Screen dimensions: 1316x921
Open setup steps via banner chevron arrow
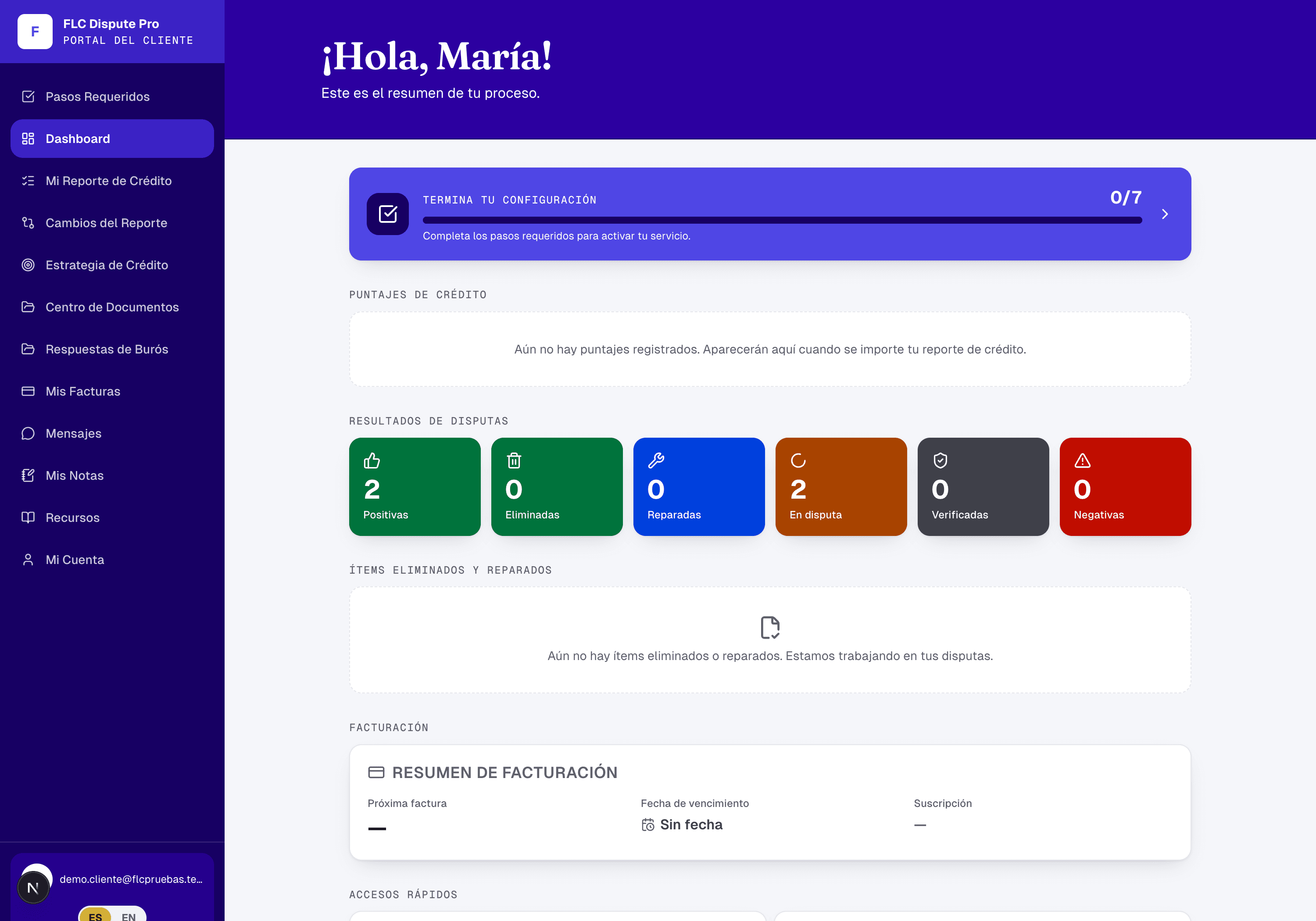click(1165, 214)
